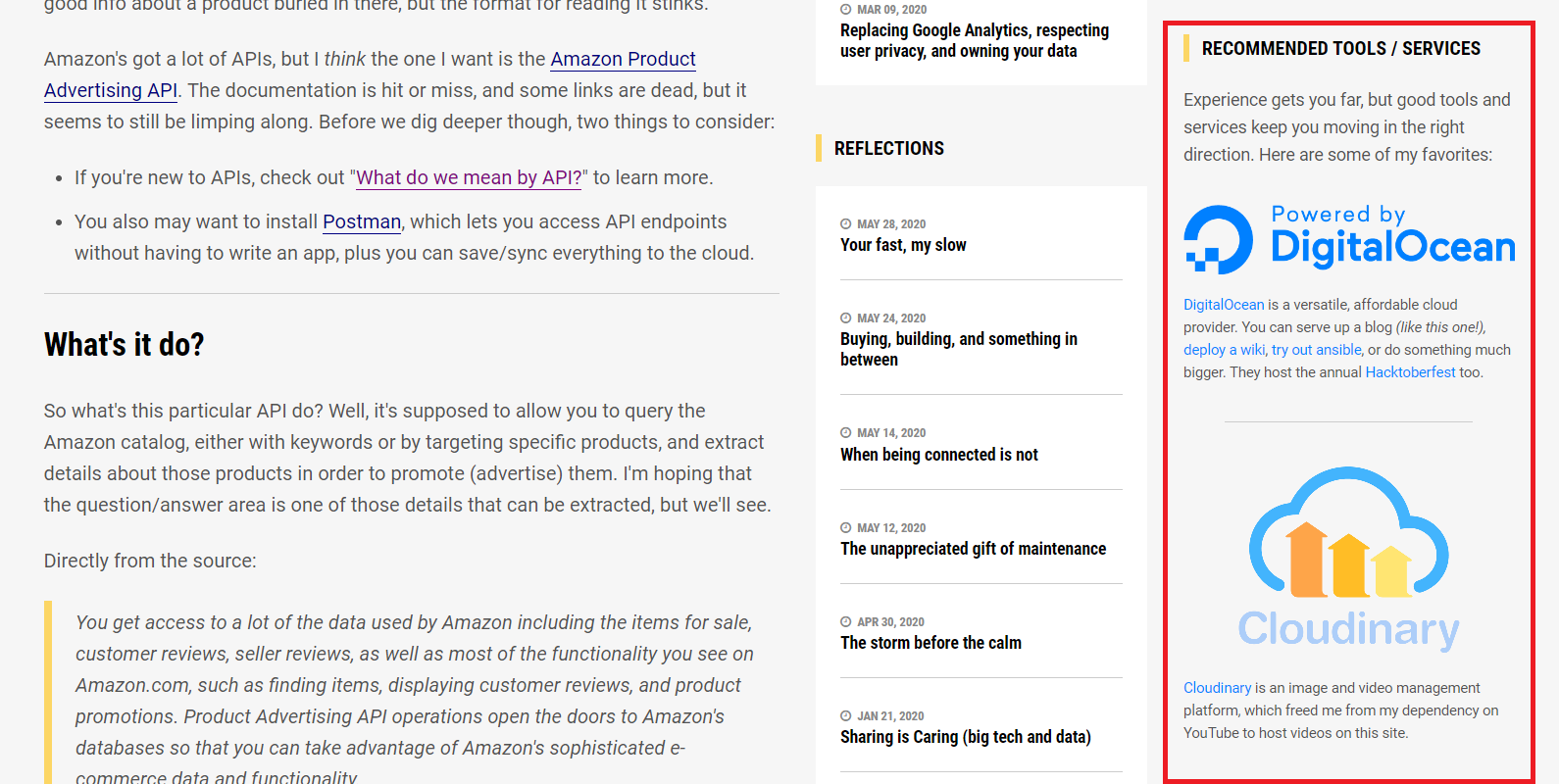Click the large "Cloudinary" wordmark text
The height and width of the screenshot is (784, 1559).
[x=1348, y=629]
